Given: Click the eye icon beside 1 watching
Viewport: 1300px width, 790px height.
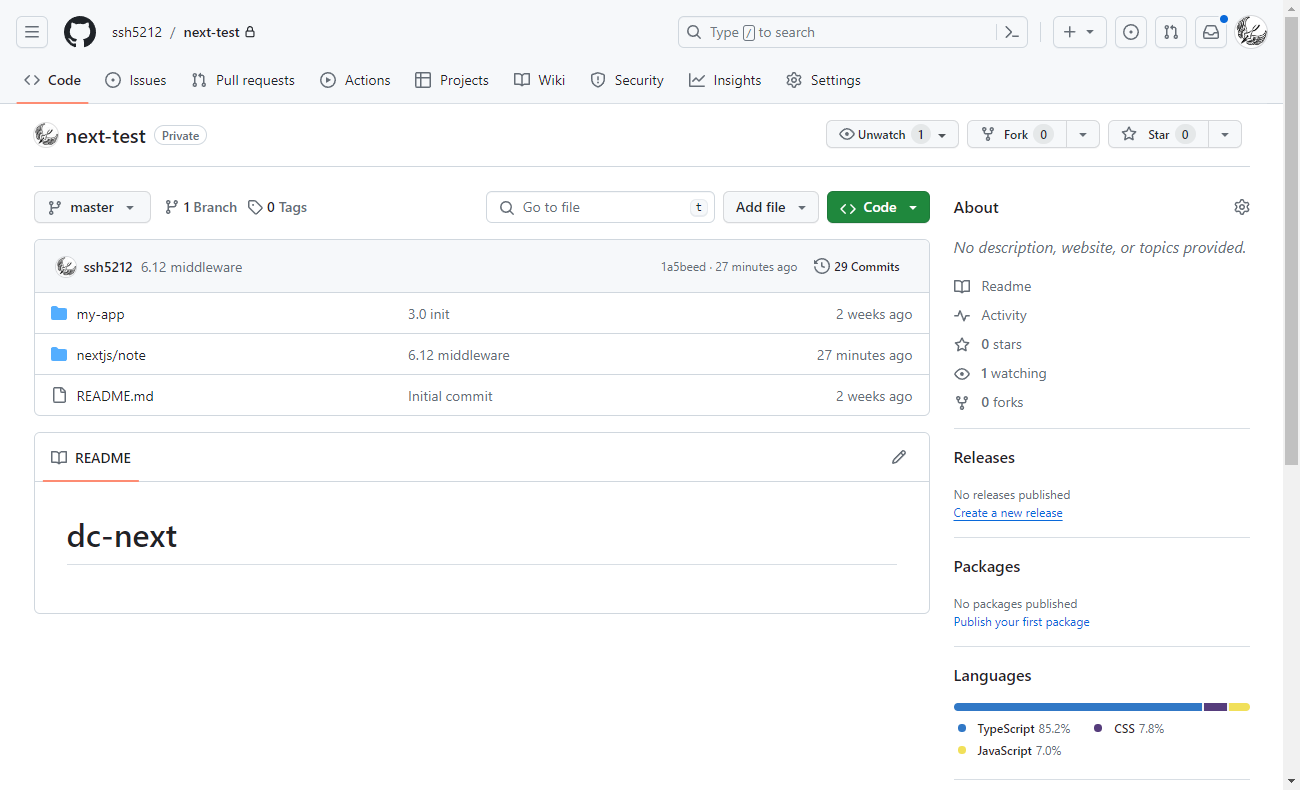Looking at the screenshot, I should point(962,373).
